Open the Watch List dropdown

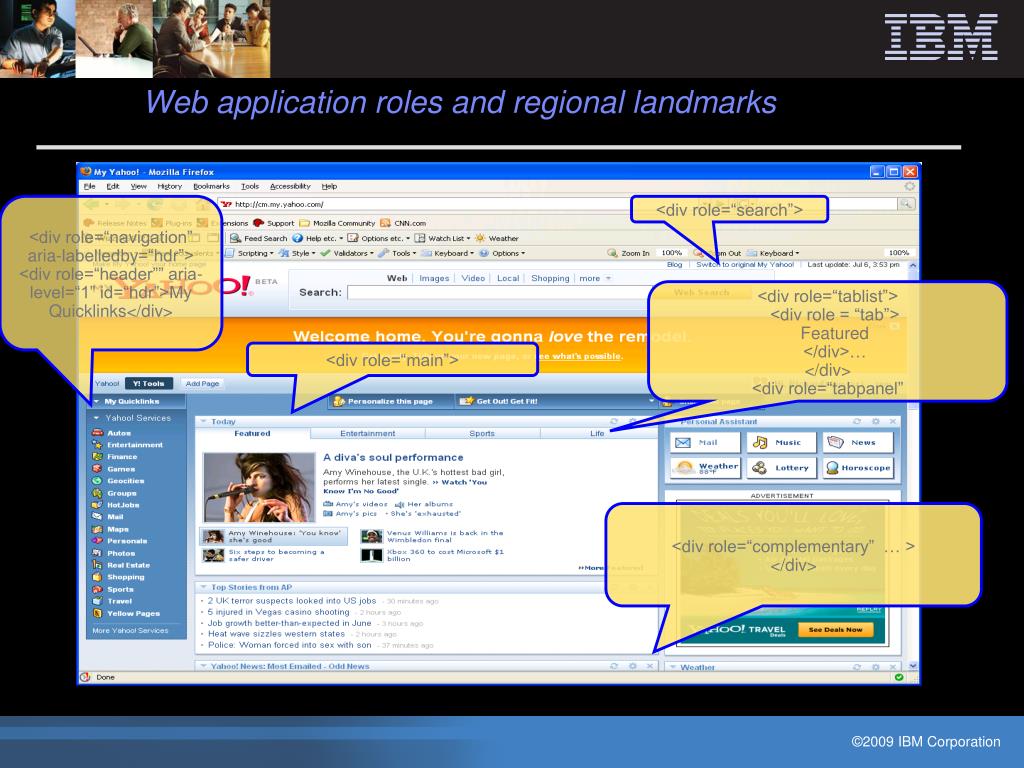pos(443,238)
